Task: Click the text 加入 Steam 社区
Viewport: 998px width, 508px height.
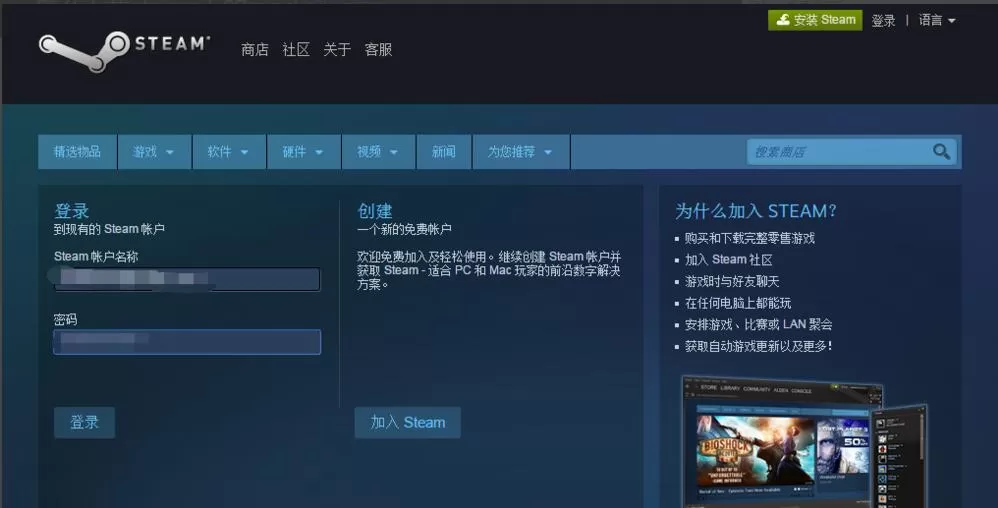Action: [x=729, y=260]
